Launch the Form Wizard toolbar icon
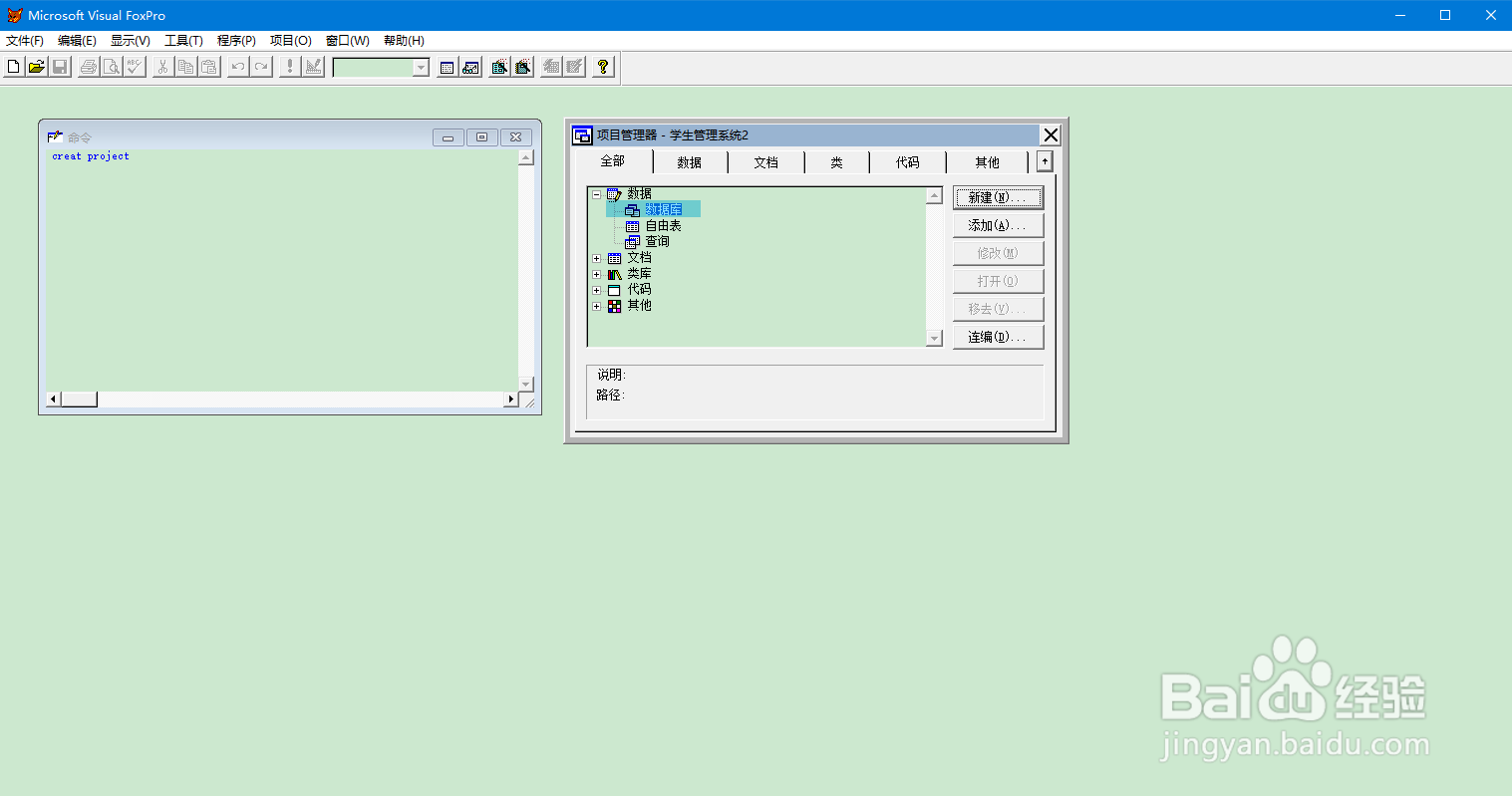The image size is (1512, 796). pos(500,67)
